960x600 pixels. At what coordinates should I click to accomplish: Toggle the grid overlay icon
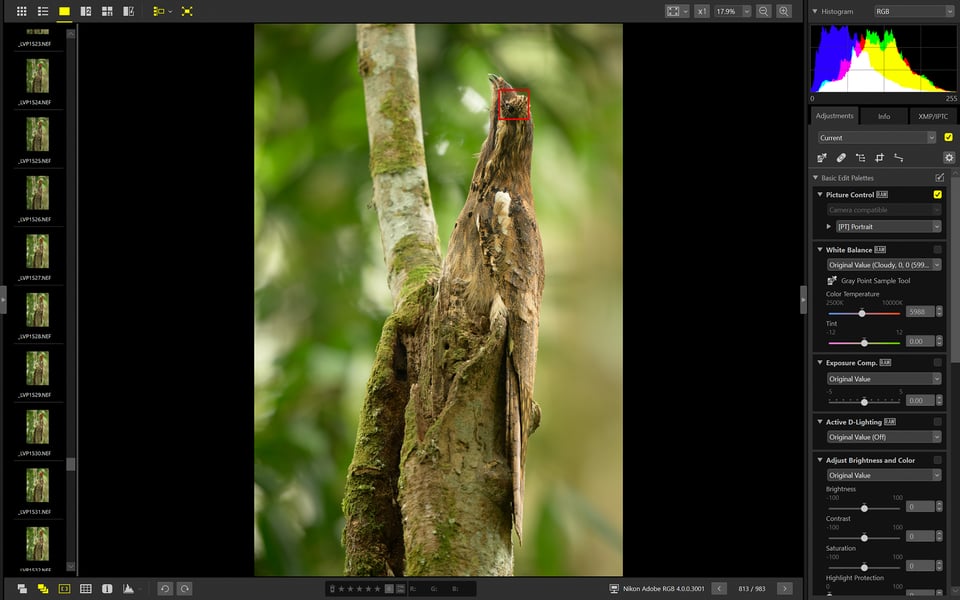click(86, 588)
